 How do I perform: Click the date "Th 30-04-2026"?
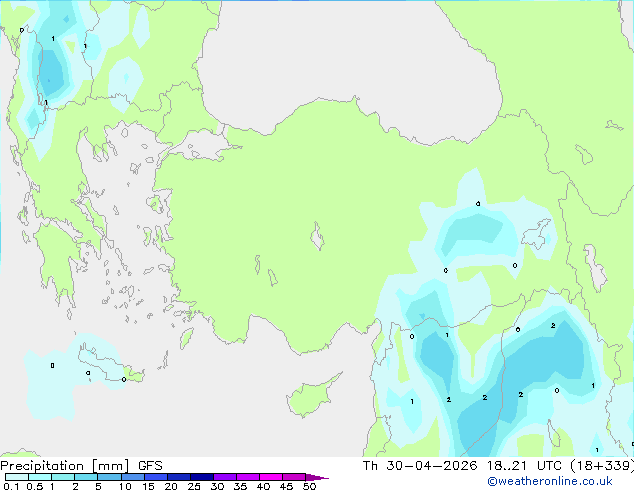click(420, 466)
